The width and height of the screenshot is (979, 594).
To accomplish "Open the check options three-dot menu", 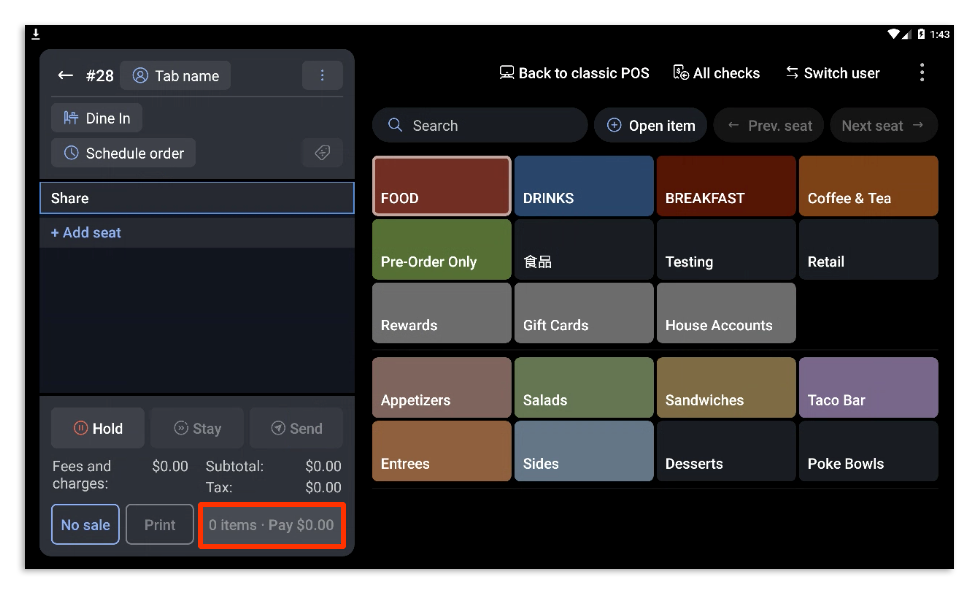I will pyautogui.click(x=322, y=76).
